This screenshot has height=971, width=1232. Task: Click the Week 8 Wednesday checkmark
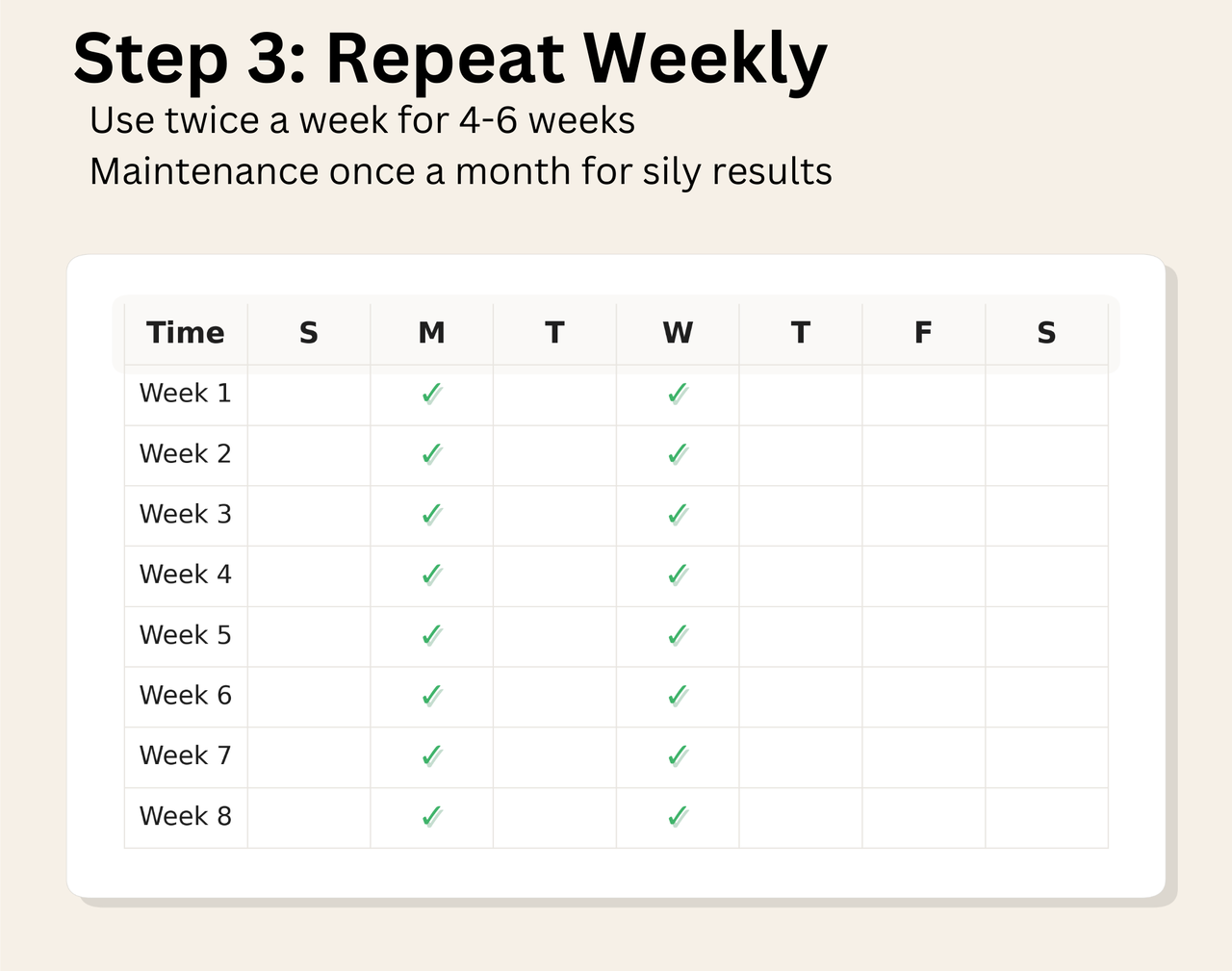[678, 817]
